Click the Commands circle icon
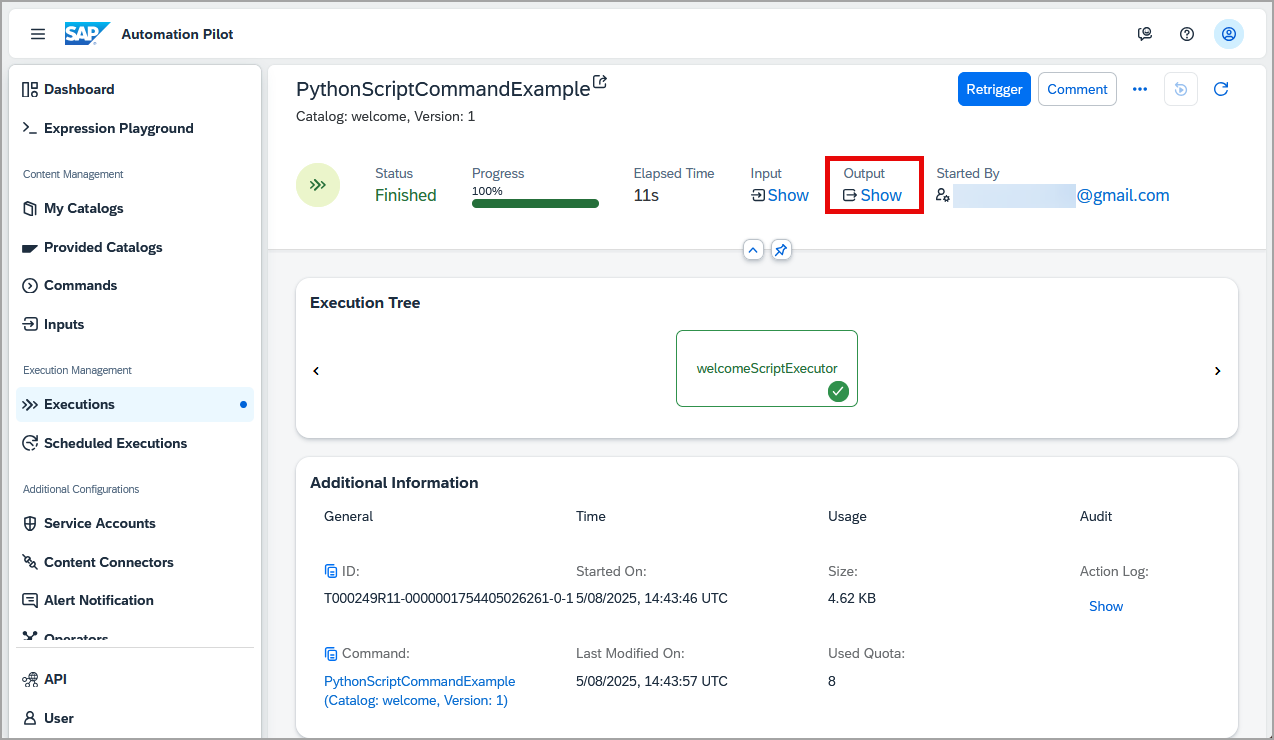 [30, 285]
